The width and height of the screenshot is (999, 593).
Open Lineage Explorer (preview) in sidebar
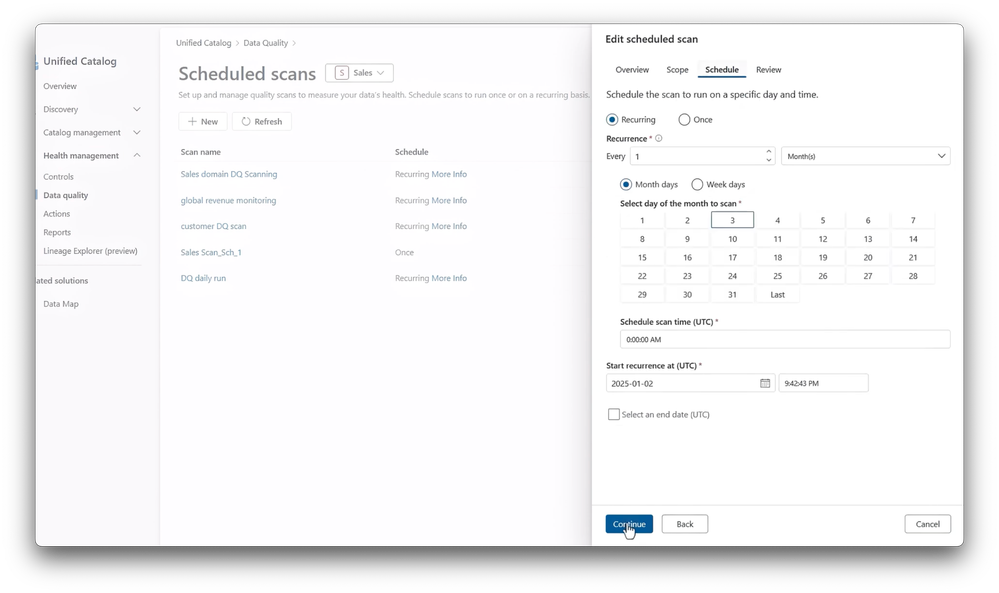pyautogui.click(x=90, y=251)
